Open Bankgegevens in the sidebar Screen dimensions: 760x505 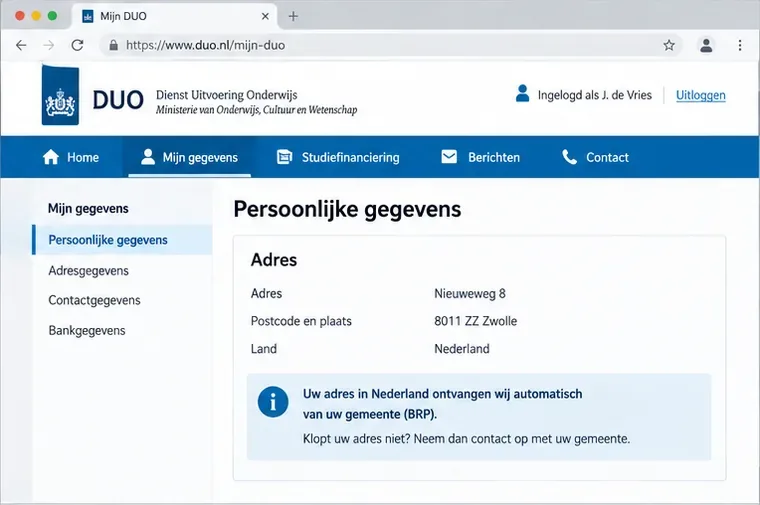[x=87, y=331]
